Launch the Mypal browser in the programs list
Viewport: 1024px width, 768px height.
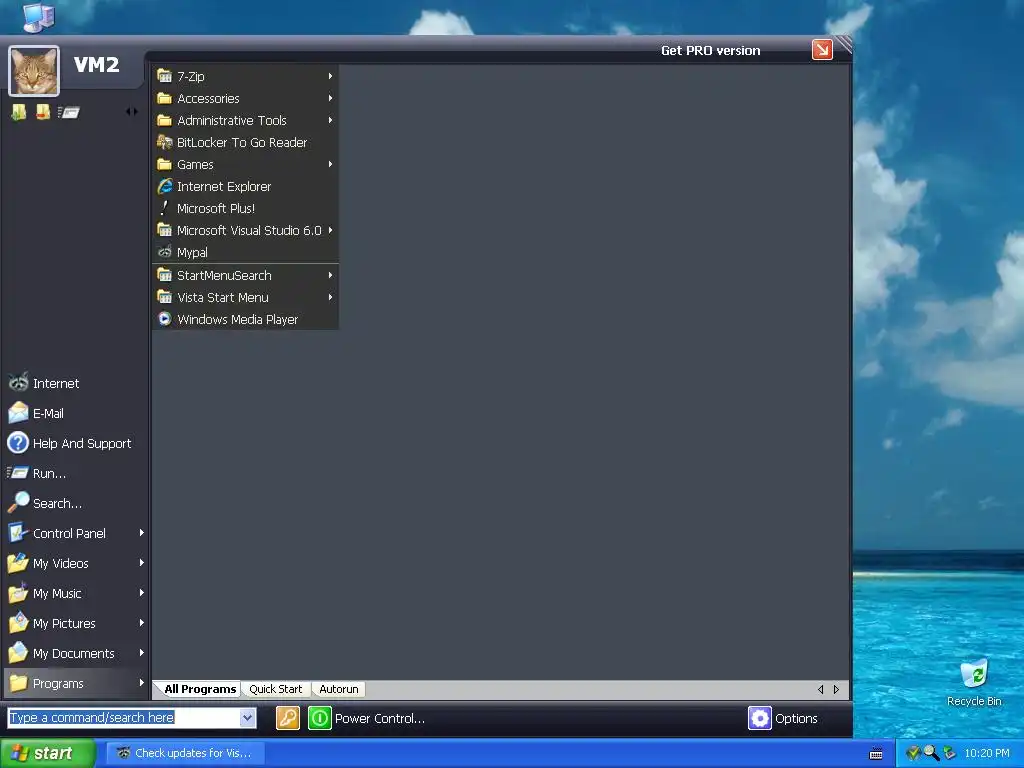(x=245, y=252)
